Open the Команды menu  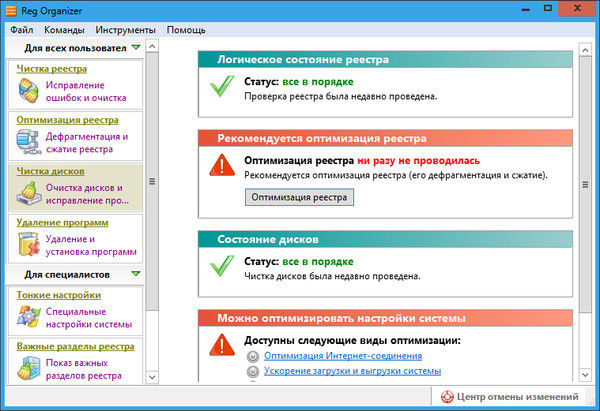pos(64,30)
